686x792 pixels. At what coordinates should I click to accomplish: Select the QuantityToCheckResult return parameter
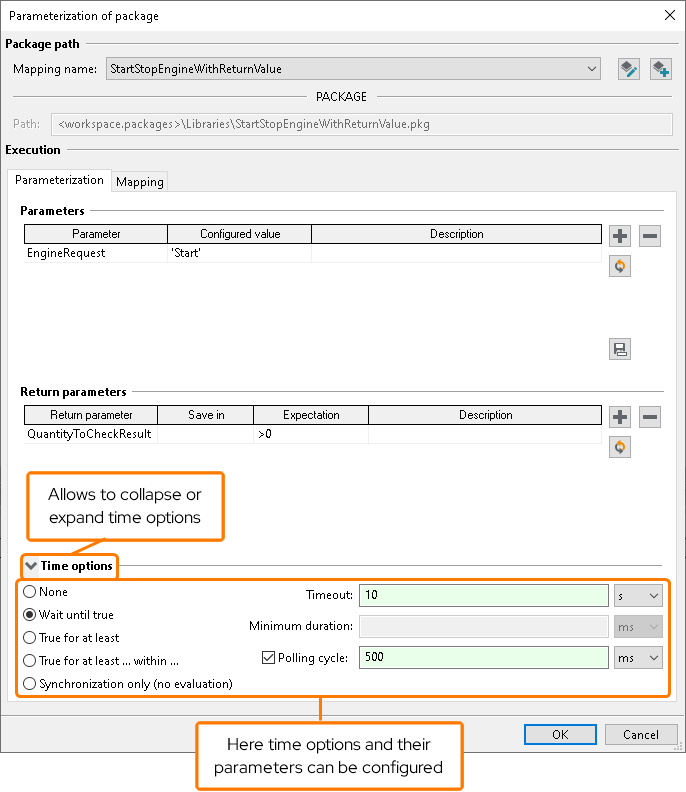coord(90,434)
